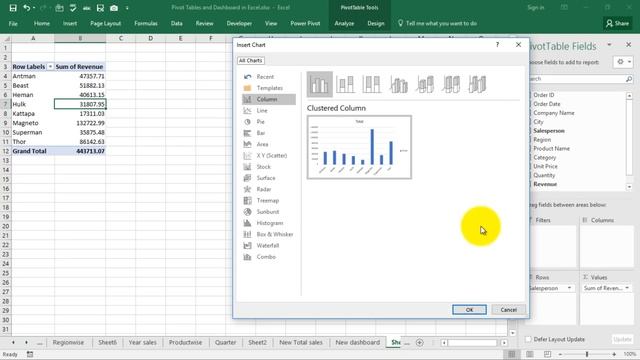Choose Area chart type
This screenshot has height=360, width=640.
pyautogui.click(x=269, y=144)
